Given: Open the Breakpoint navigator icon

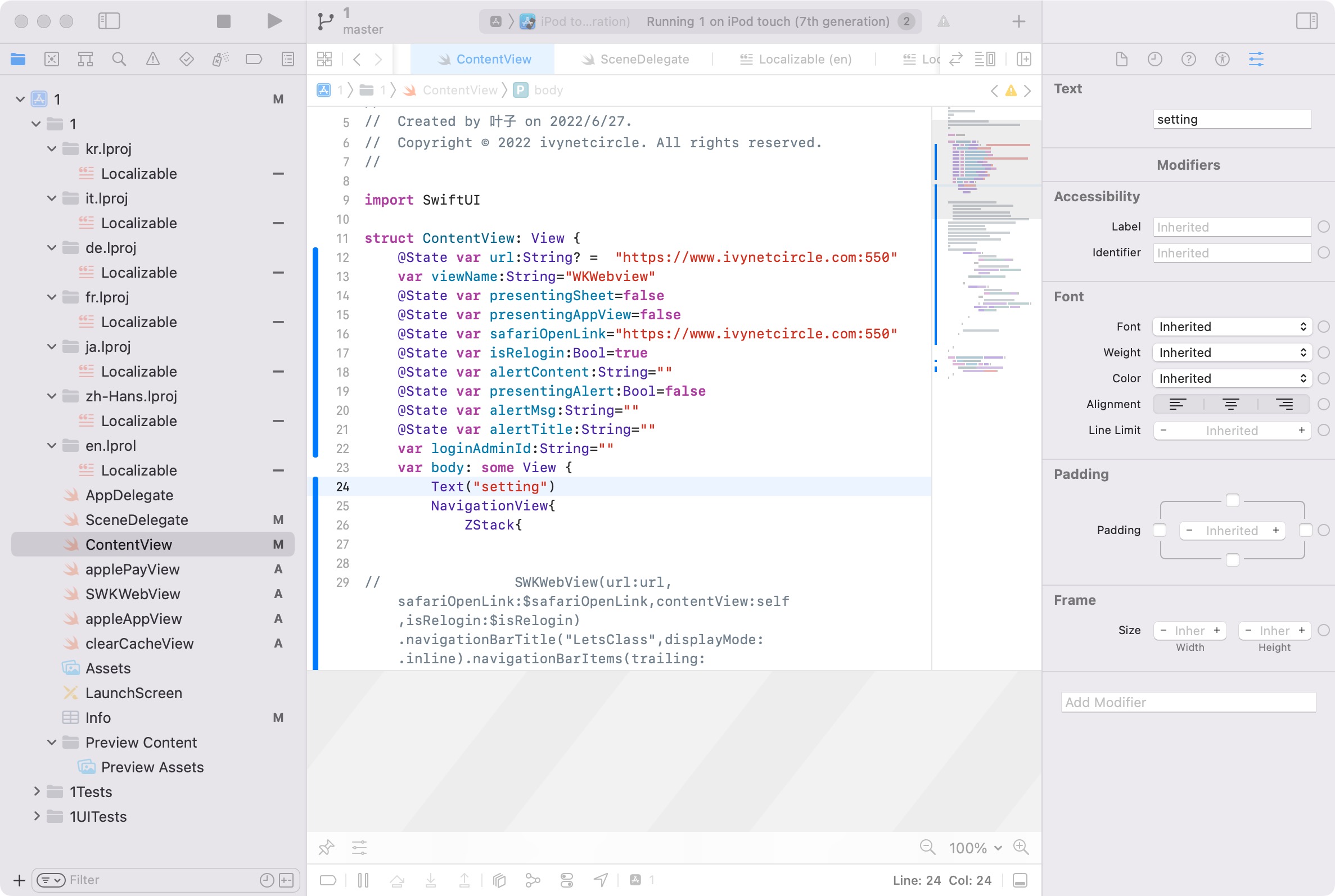Looking at the screenshot, I should pyautogui.click(x=254, y=59).
